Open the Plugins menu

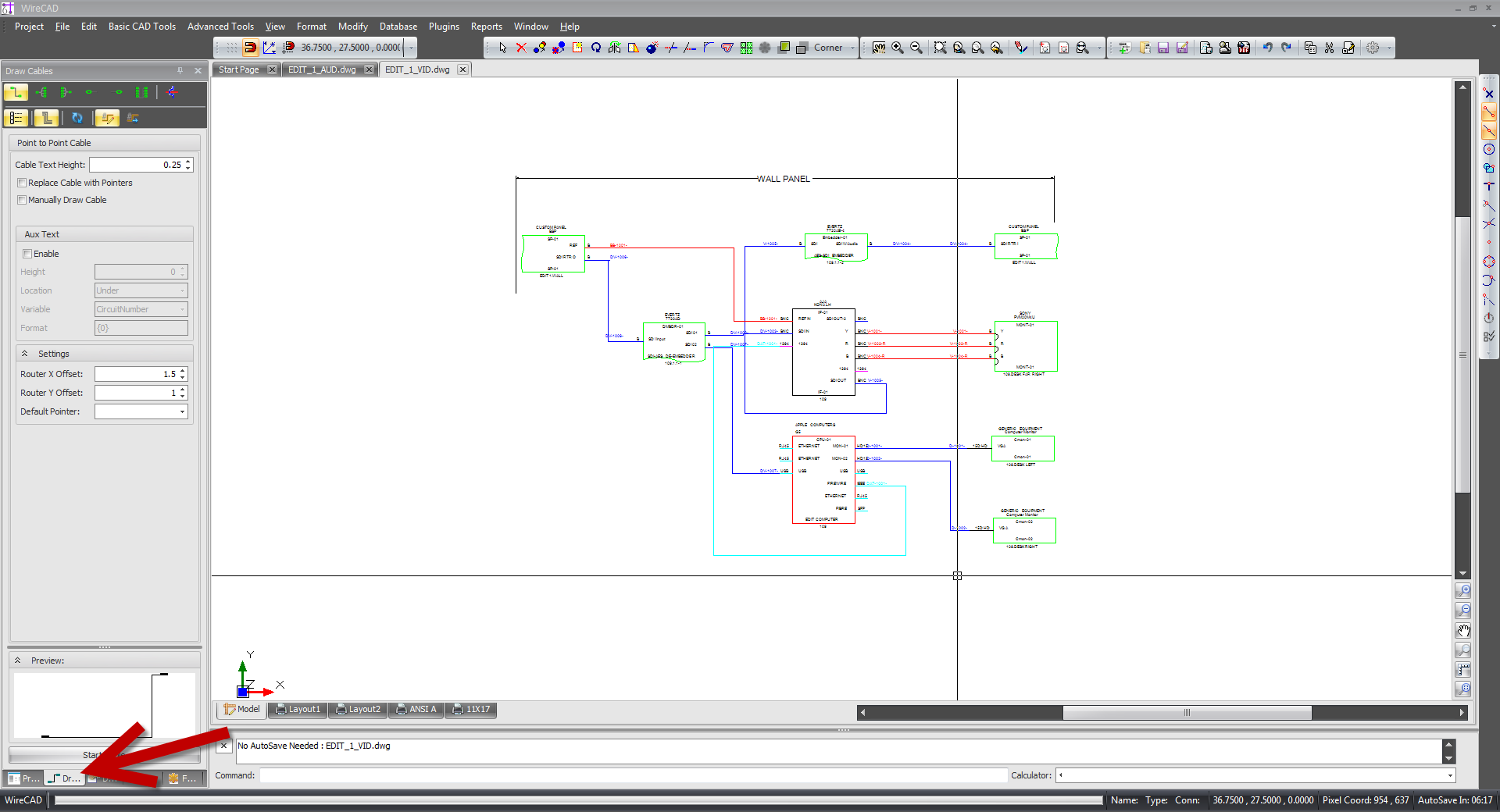point(444,27)
